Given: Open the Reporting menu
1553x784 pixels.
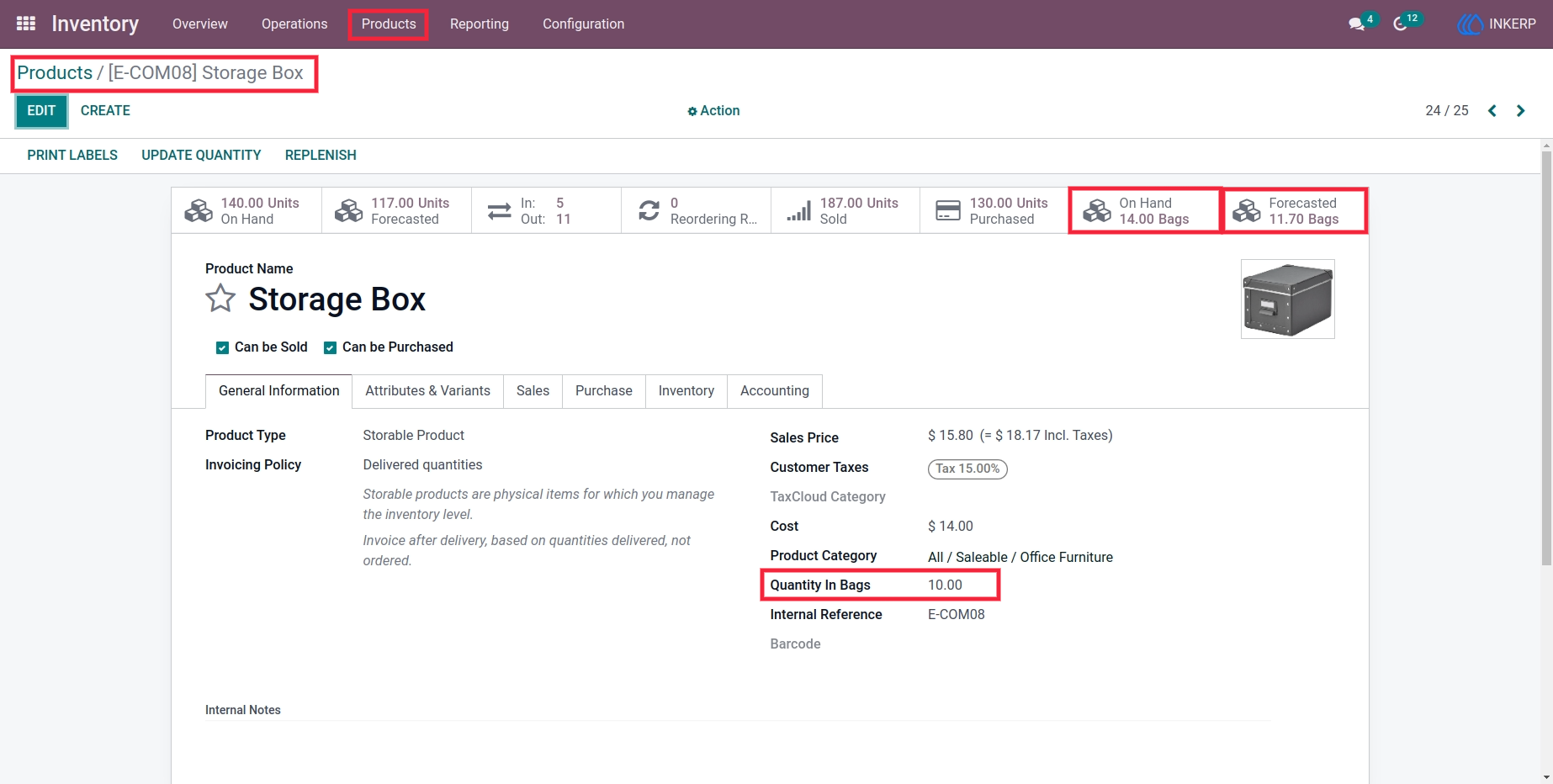Looking at the screenshot, I should (480, 24).
